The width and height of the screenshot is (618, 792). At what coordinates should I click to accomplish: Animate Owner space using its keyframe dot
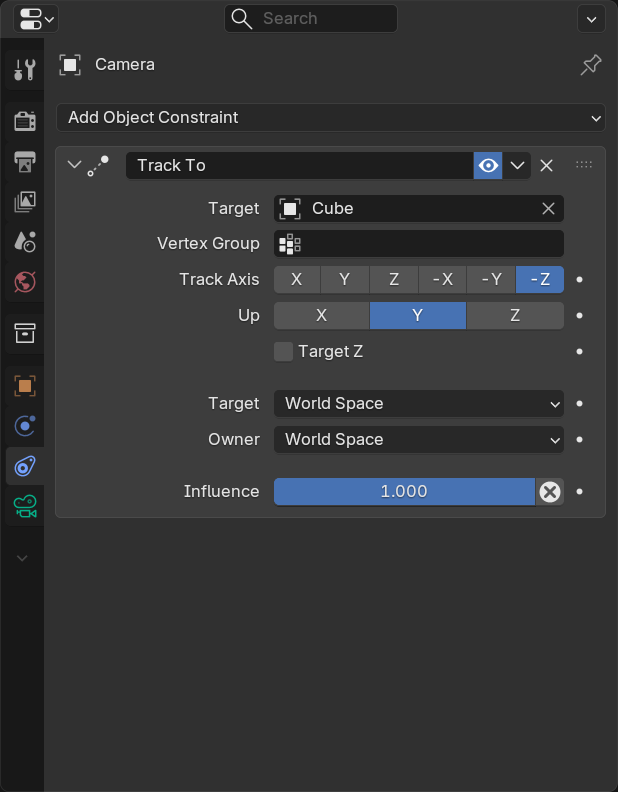tap(580, 439)
